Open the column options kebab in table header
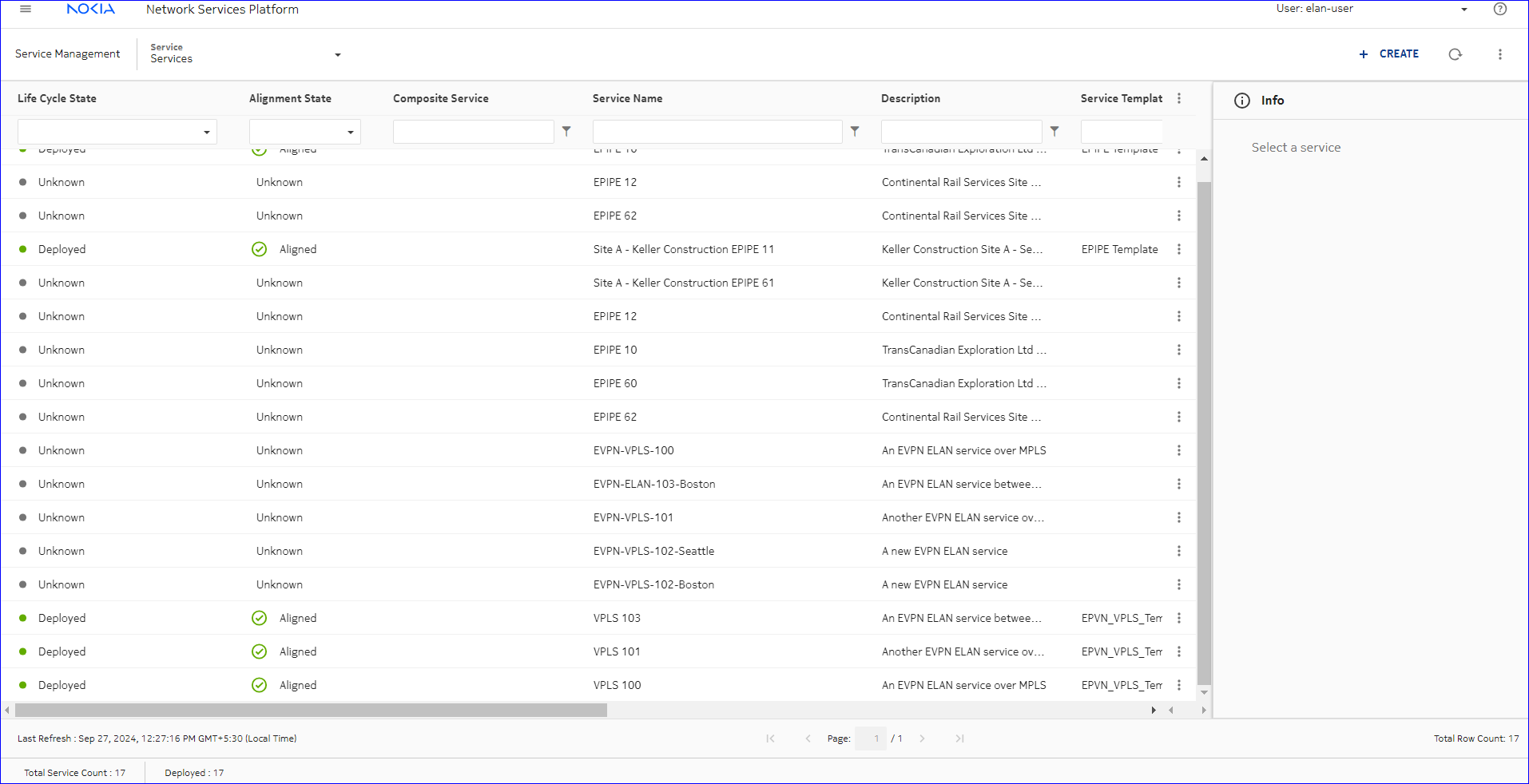Viewport: 1529px width, 784px height. [x=1179, y=98]
